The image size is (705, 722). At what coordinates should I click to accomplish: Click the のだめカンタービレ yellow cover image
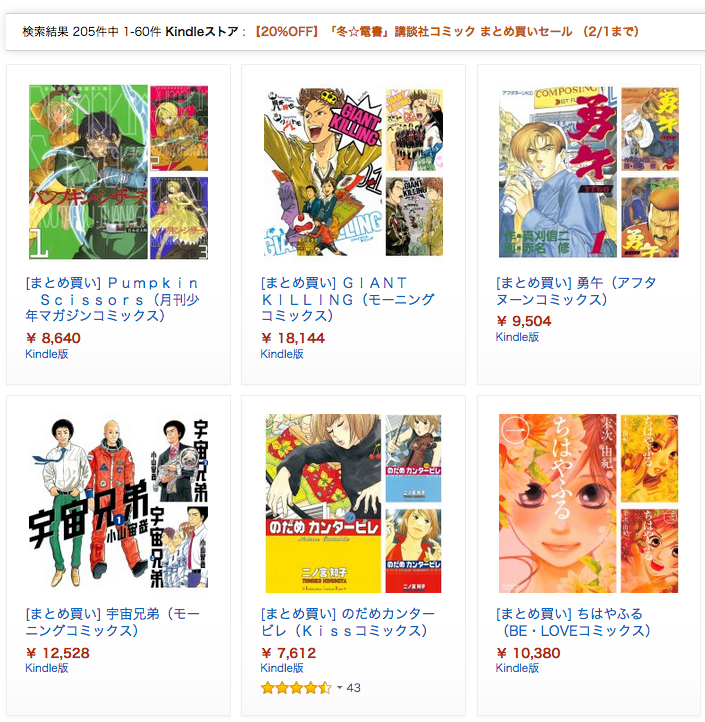(323, 503)
